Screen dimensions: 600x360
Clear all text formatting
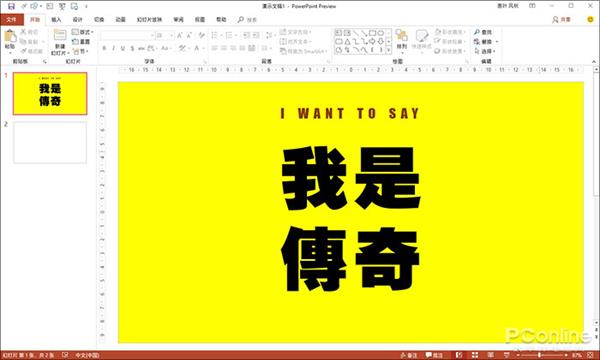tap(202, 35)
